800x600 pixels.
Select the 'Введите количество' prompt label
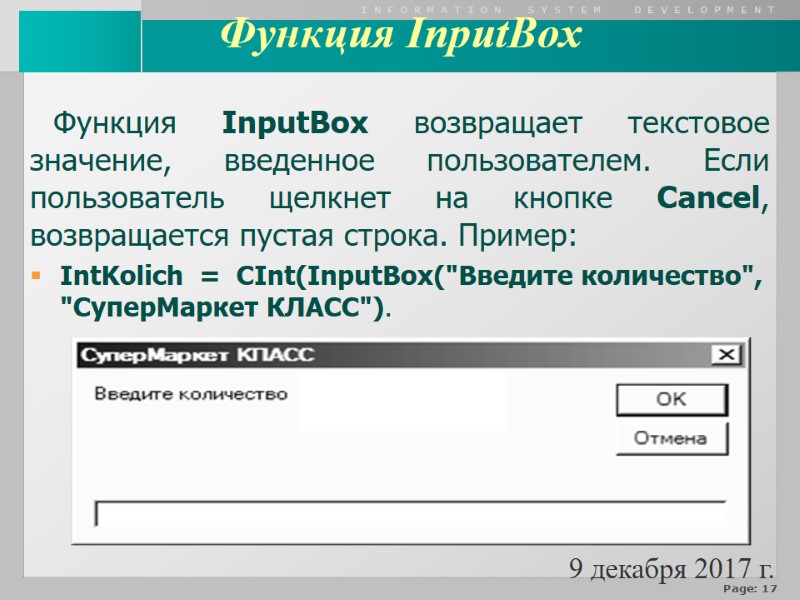tap(191, 394)
